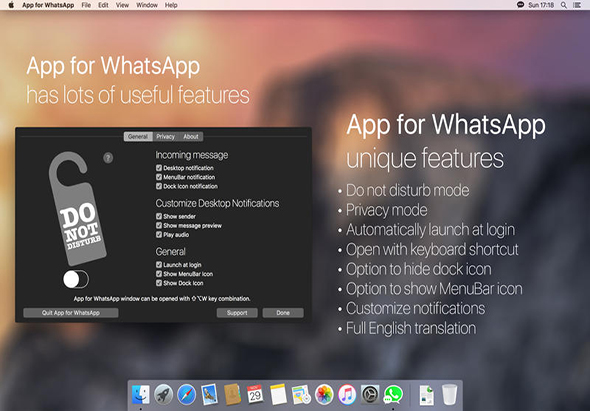The height and width of the screenshot is (411, 590).
Task: Toggle Show Dock Icon checkbox
Action: (x=159, y=283)
